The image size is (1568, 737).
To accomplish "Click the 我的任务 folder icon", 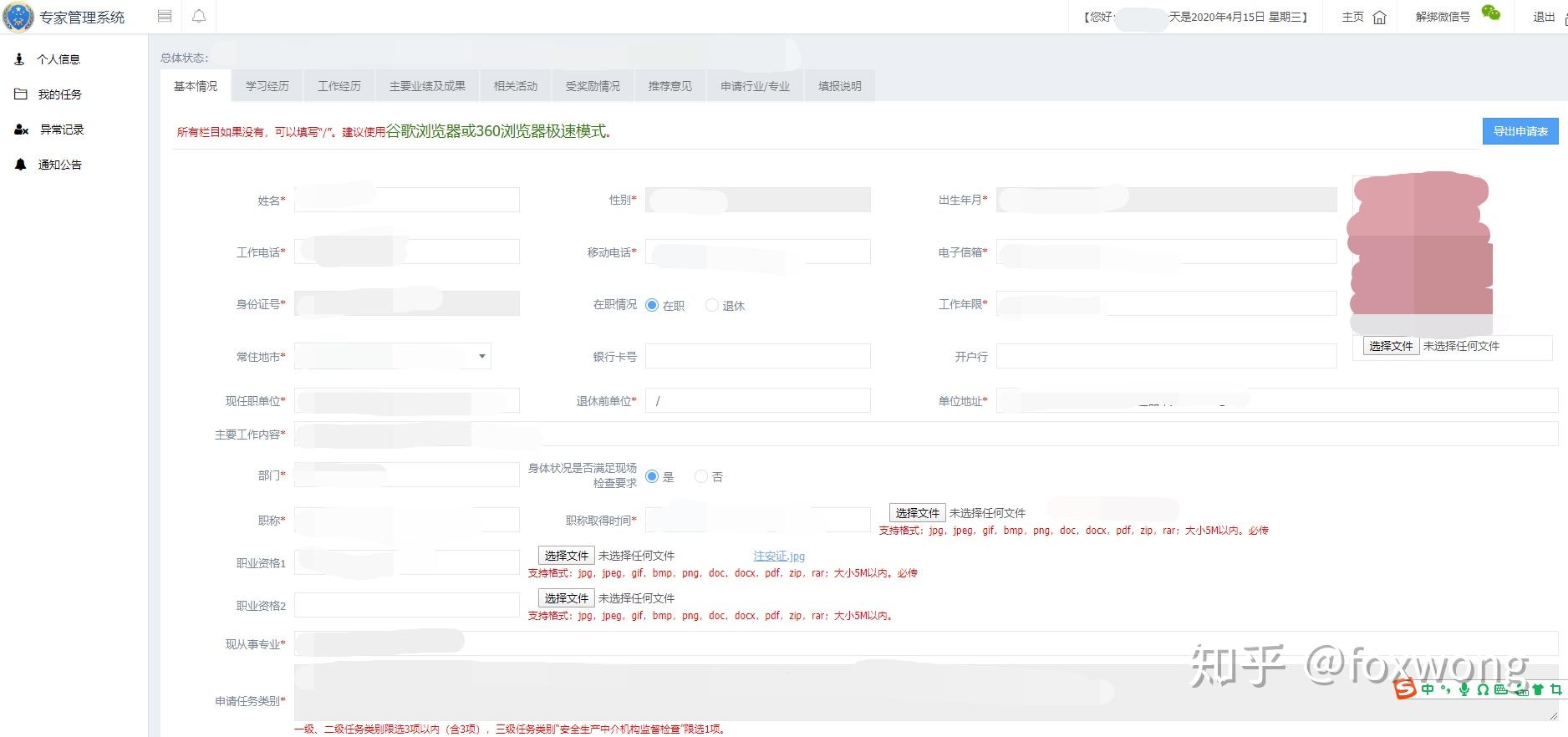I will click(21, 94).
